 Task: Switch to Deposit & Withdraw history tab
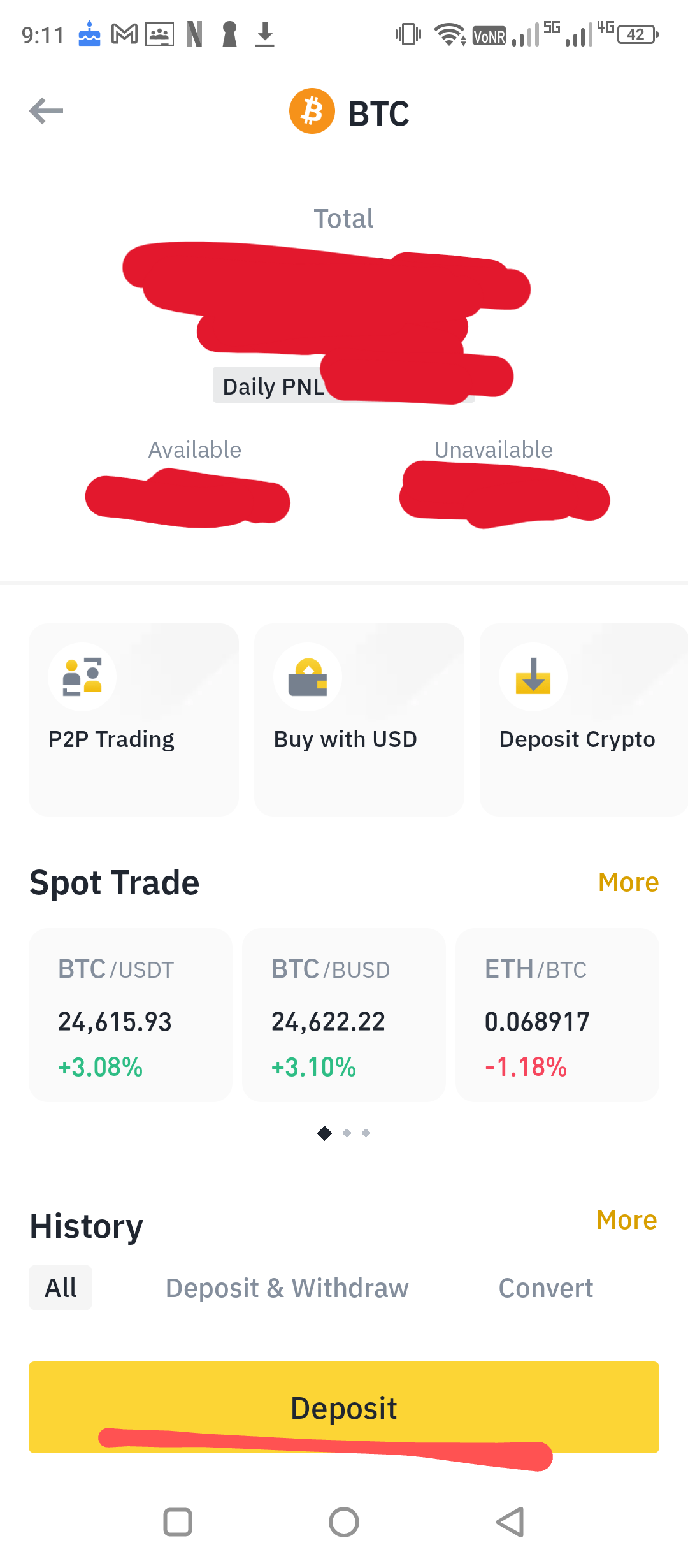click(x=287, y=1288)
